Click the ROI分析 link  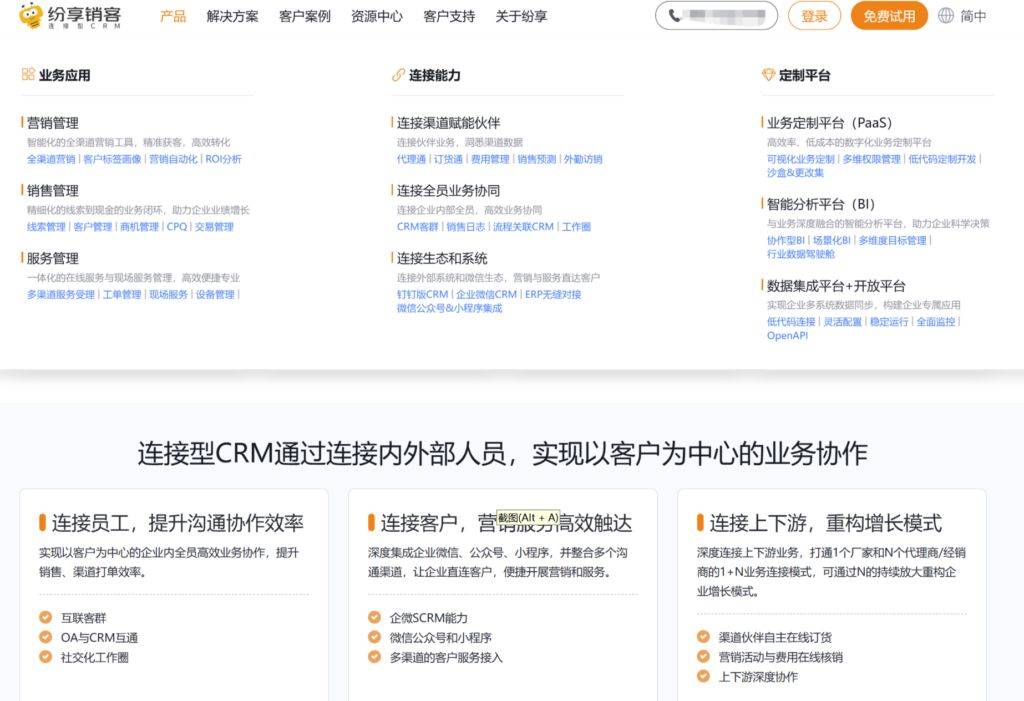(223, 159)
